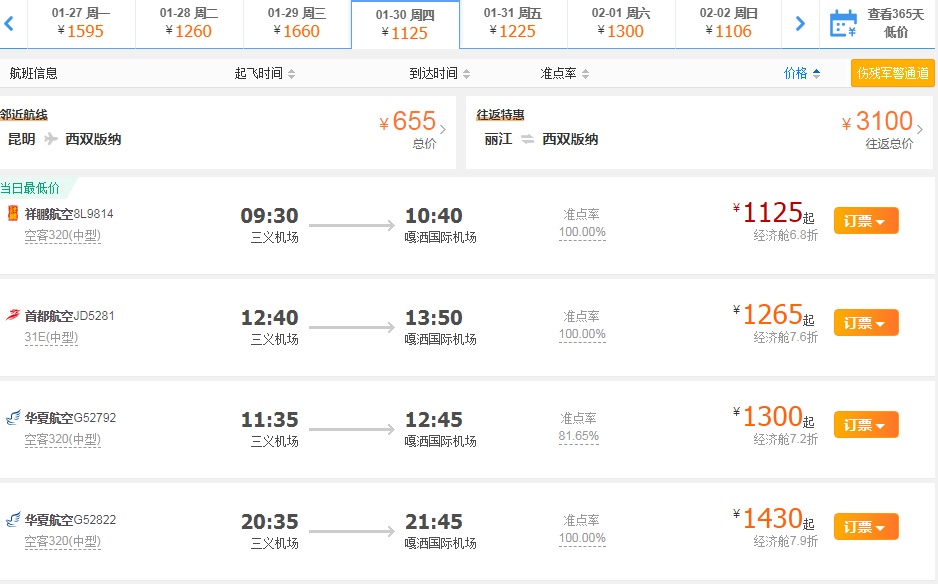Click the previous dates left arrow
Image resolution: width=938 pixels, height=584 pixels.
tap(9, 23)
